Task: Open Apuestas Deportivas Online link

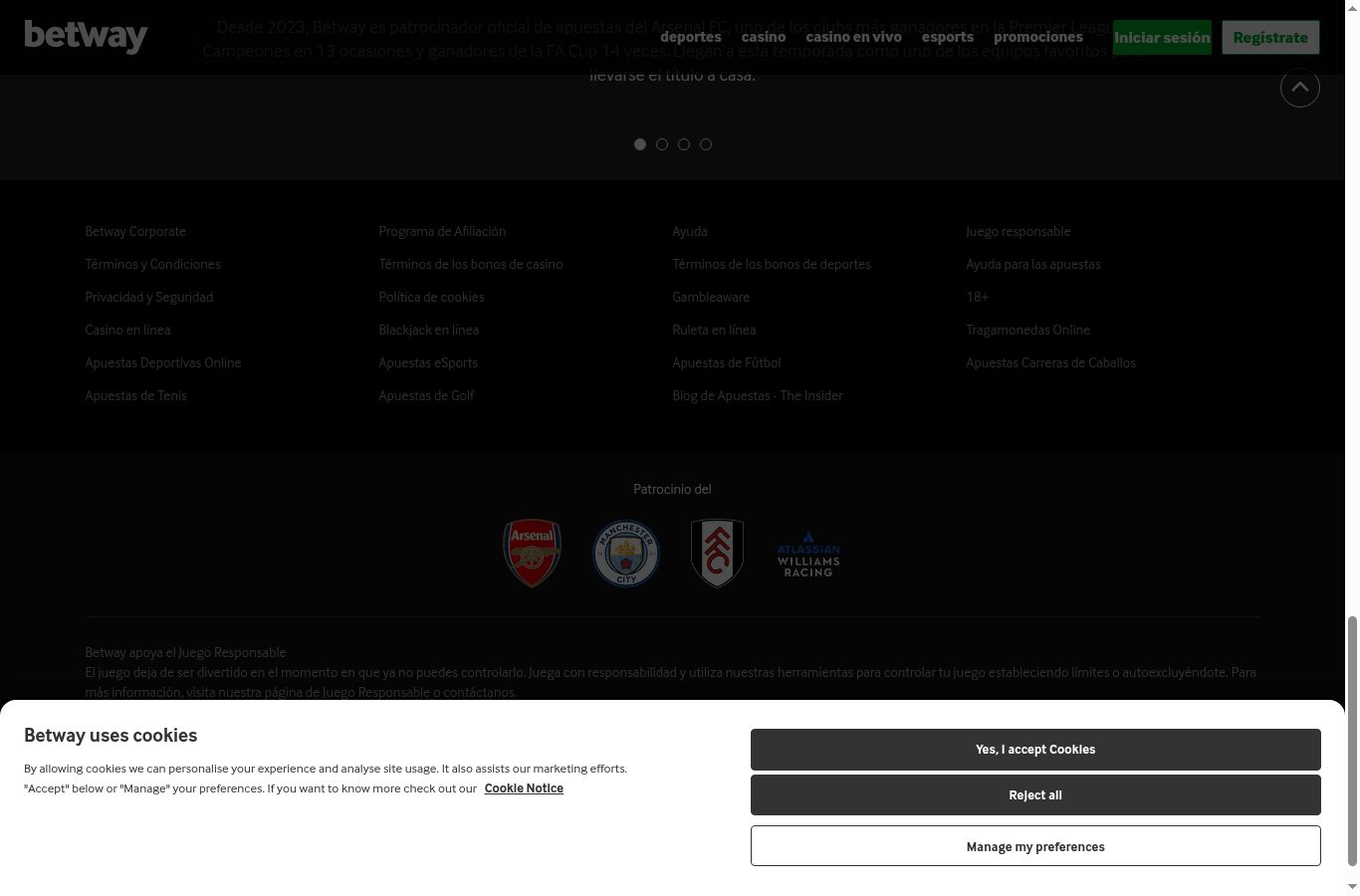Action: tap(163, 362)
